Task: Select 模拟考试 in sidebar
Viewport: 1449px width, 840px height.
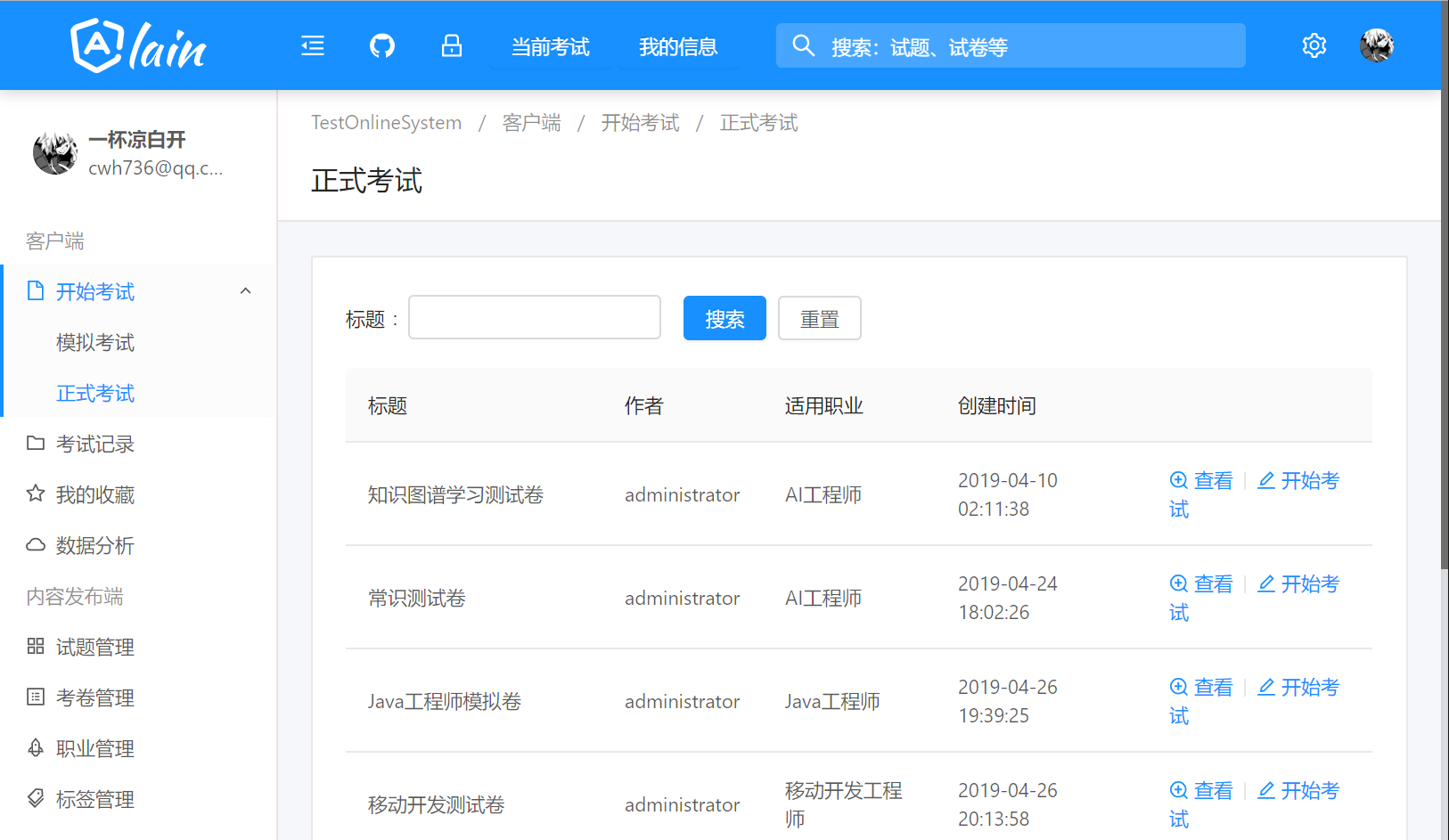Action: [95, 343]
